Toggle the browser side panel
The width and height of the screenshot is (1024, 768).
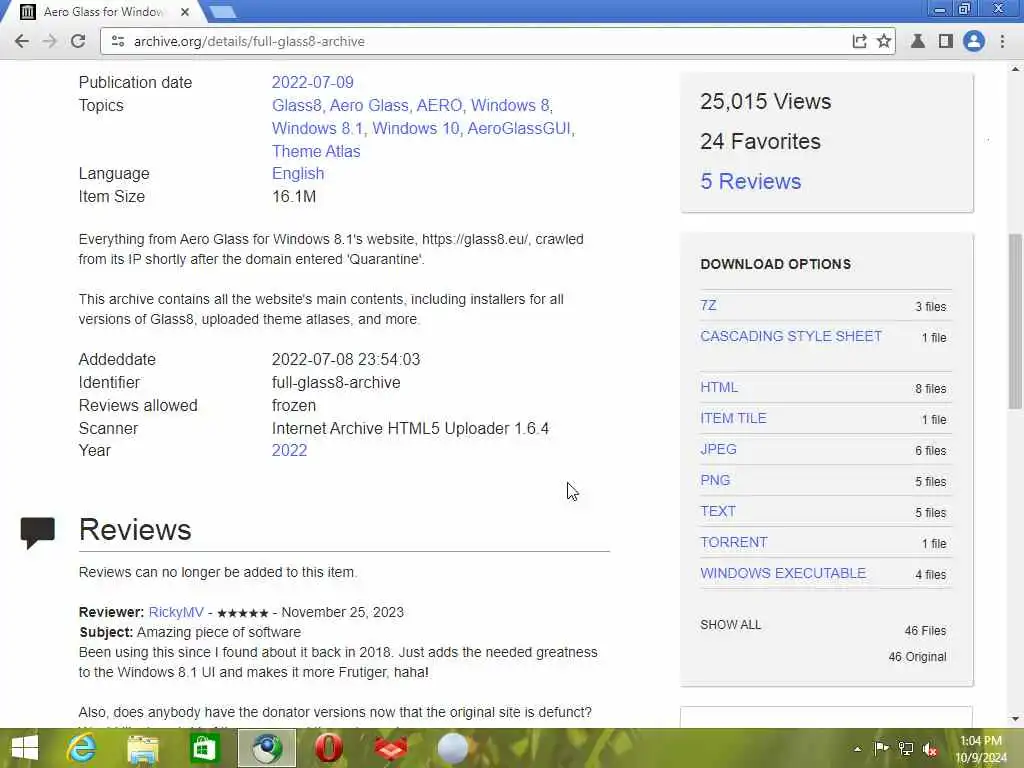[x=946, y=41]
